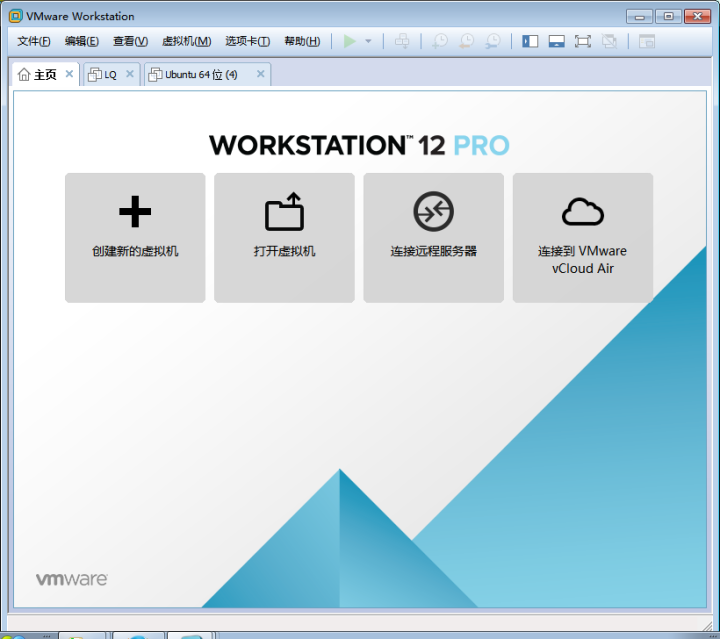
Task: Open the snapshot manager icon
Action: (493, 41)
